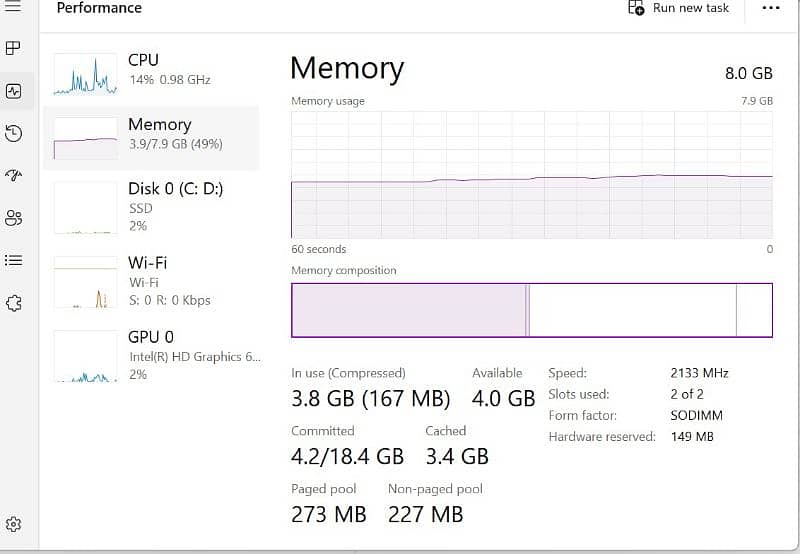Open the Details list icon
Viewport: 800px width, 554px height.
tap(13, 260)
